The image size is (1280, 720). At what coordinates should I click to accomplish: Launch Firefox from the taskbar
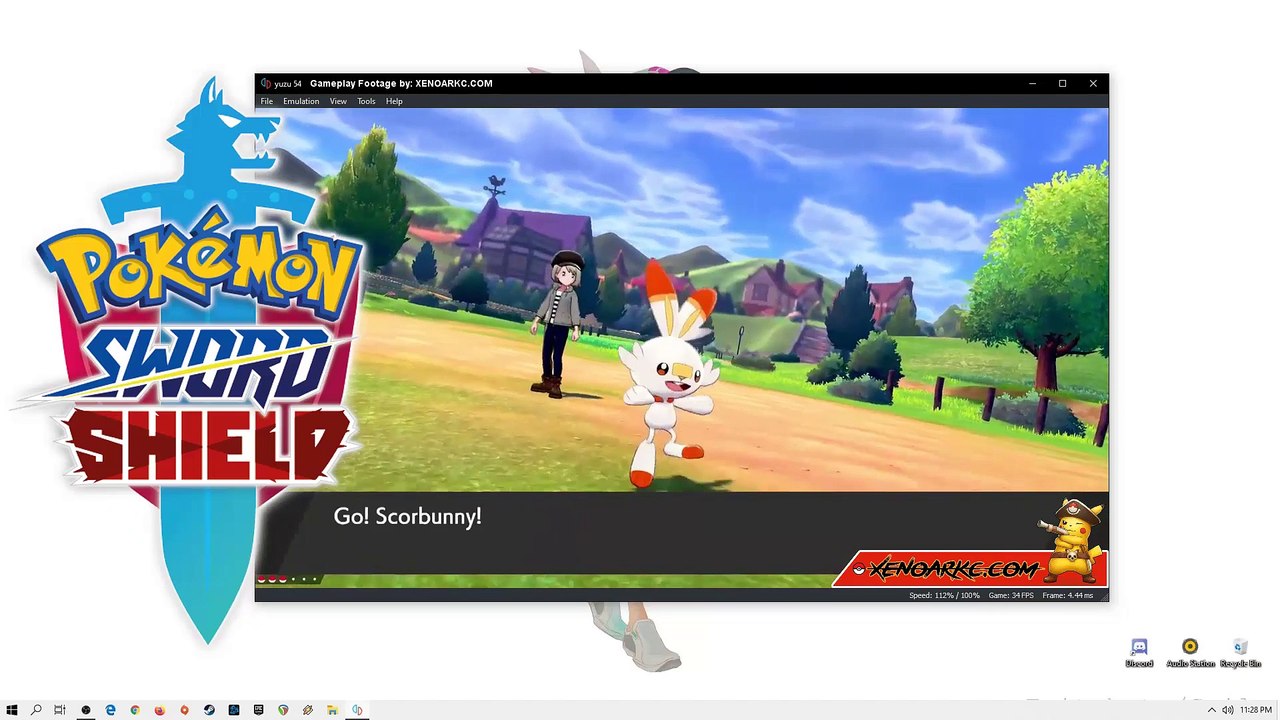(159, 710)
